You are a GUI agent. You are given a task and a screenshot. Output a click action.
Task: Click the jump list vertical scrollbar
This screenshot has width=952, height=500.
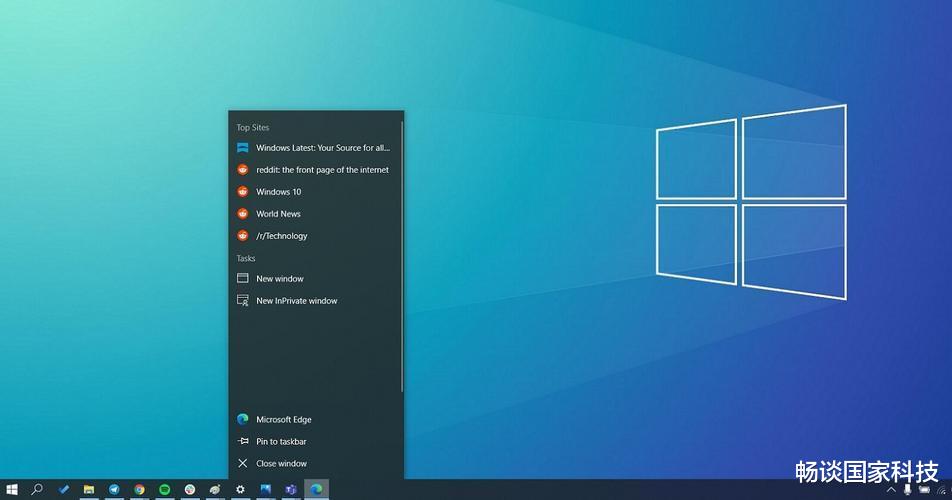point(402,256)
